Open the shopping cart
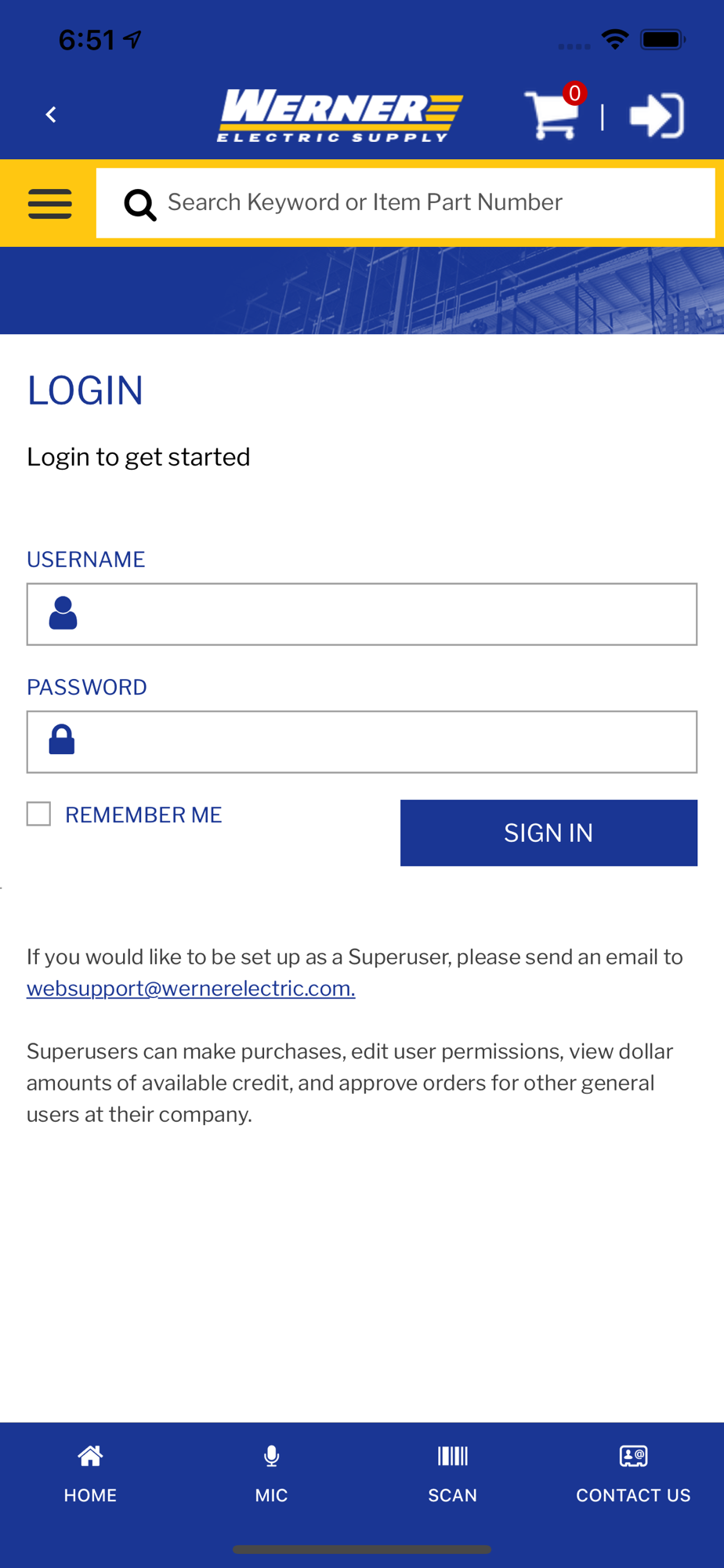The height and width of the screenshot is (1568, 724). tap(552, 117)
